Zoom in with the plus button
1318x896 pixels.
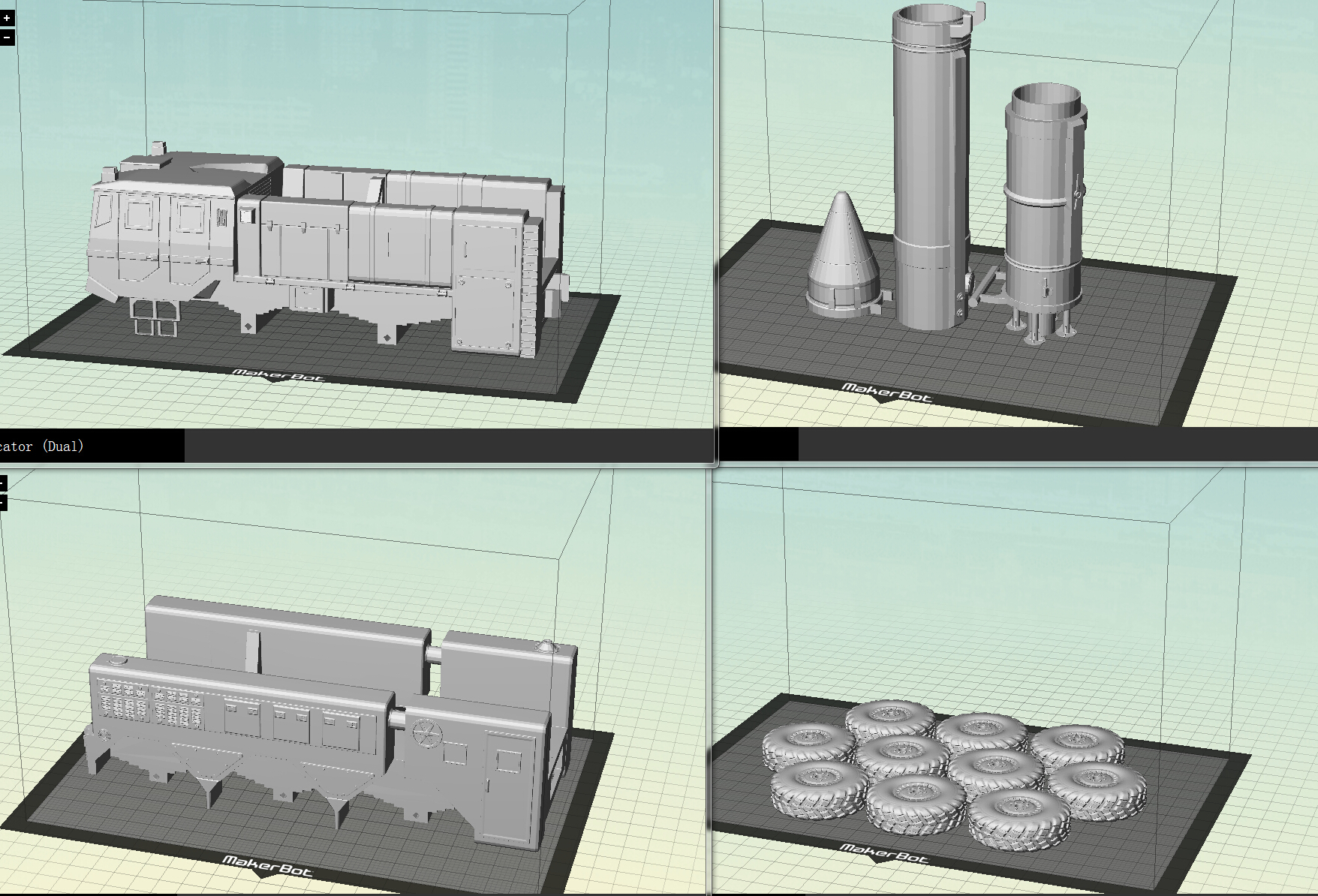[7, 18]
